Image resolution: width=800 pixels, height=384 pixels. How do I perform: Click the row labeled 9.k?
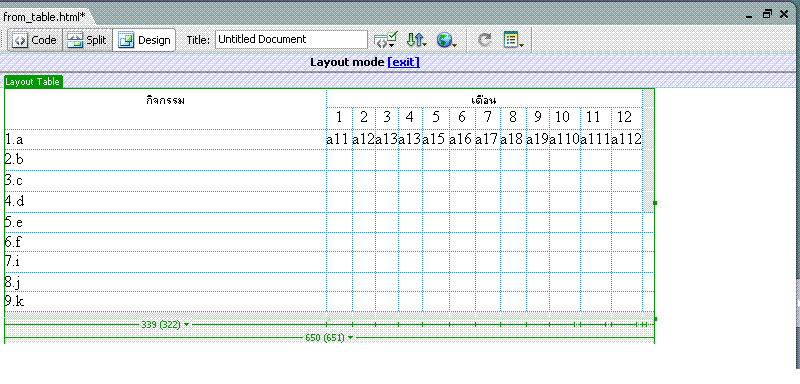coord(165,301)
